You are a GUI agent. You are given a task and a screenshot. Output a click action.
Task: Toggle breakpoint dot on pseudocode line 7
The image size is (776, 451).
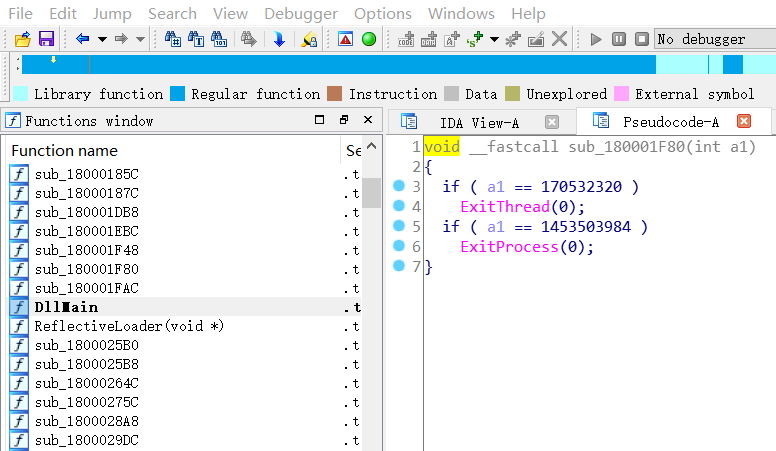[399, 266]
